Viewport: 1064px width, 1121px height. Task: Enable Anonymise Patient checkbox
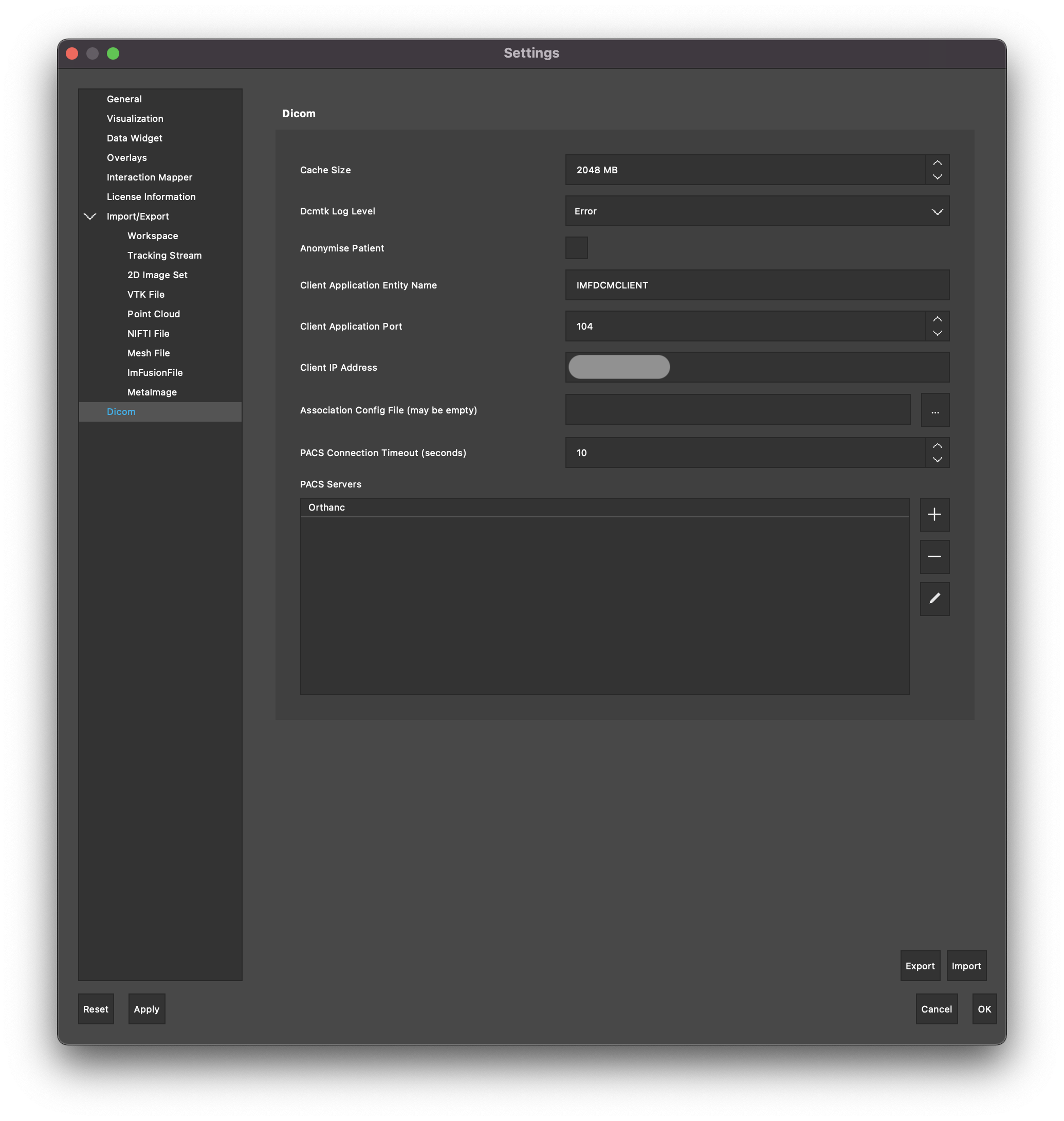576,248
